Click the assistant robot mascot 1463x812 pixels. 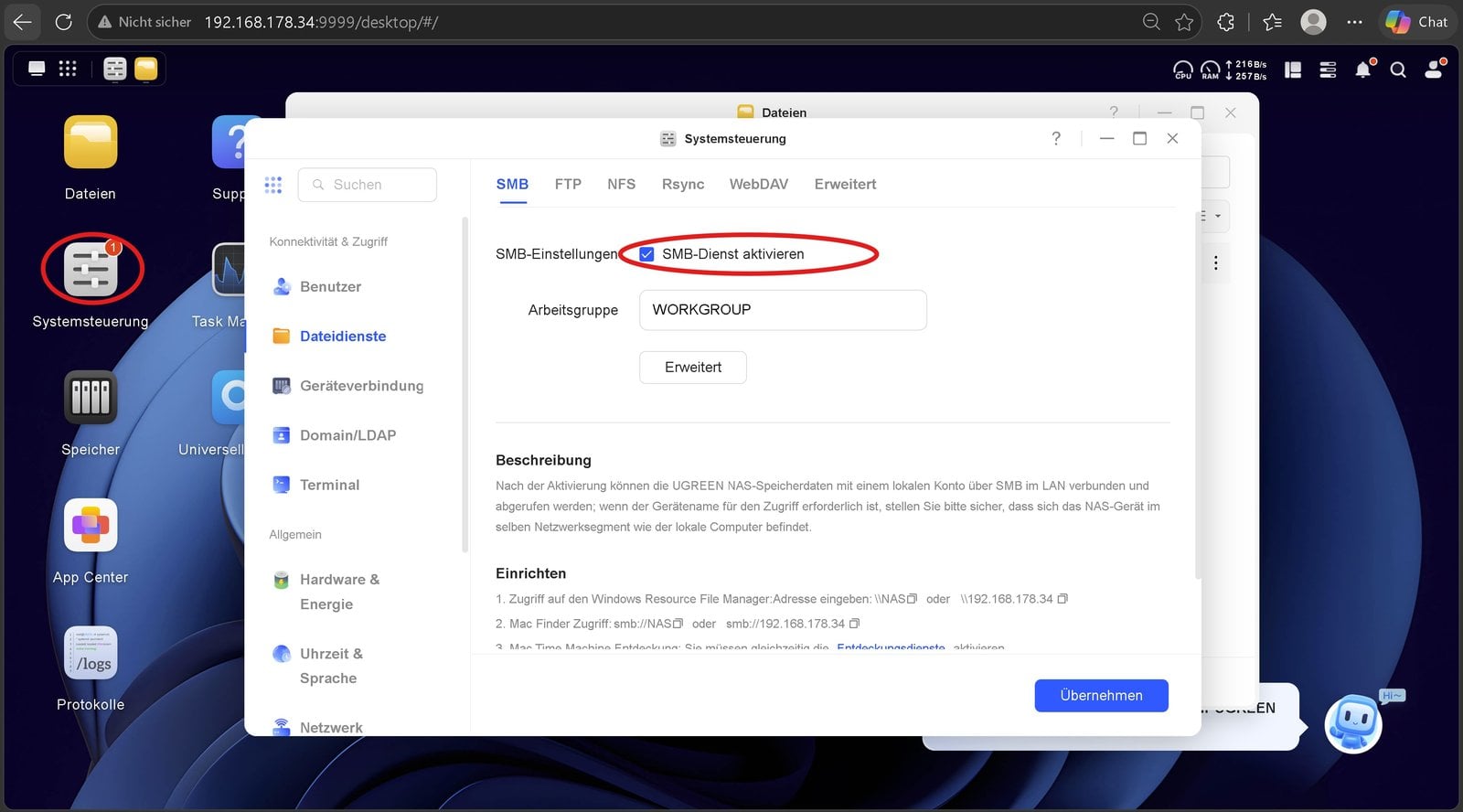(1354, 724)
